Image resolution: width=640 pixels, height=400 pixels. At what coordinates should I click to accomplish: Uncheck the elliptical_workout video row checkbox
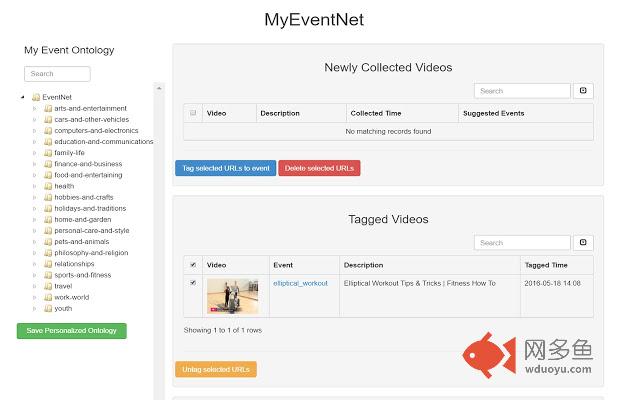click(x=193, y=282)
